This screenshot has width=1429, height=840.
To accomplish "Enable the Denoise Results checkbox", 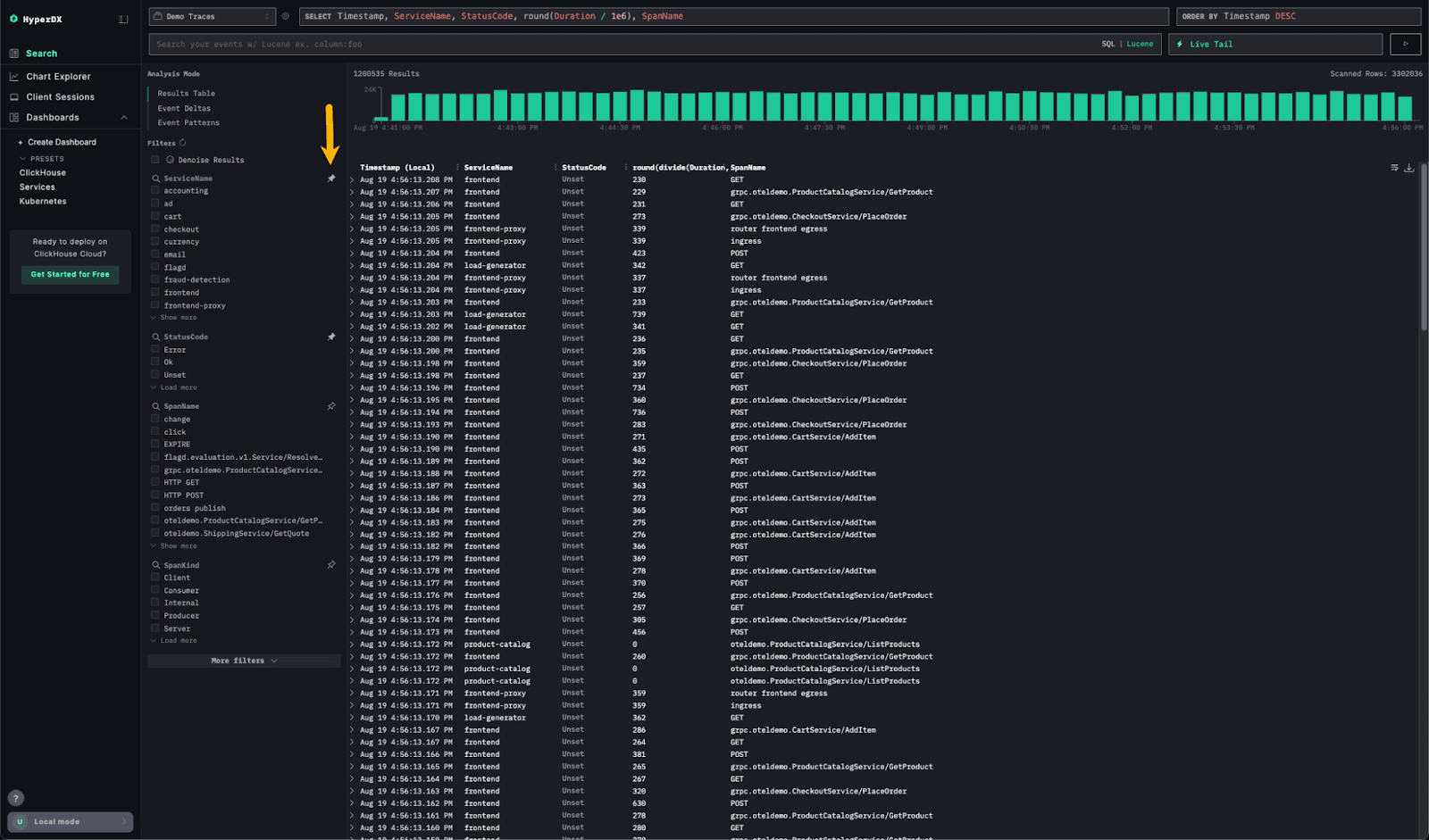I will (155, 160).
